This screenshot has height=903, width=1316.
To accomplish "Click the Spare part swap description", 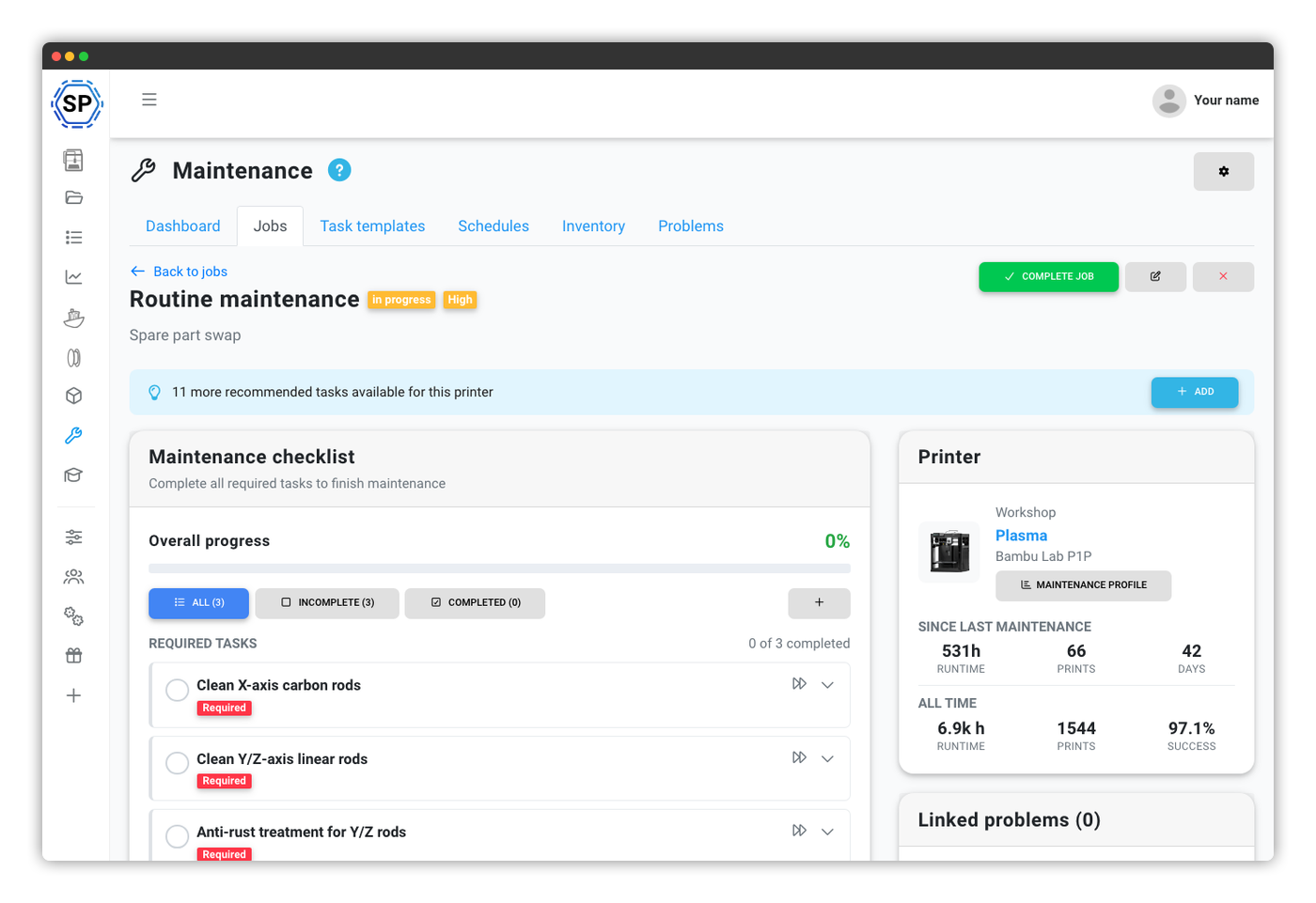I will click(x=185, y=335).
